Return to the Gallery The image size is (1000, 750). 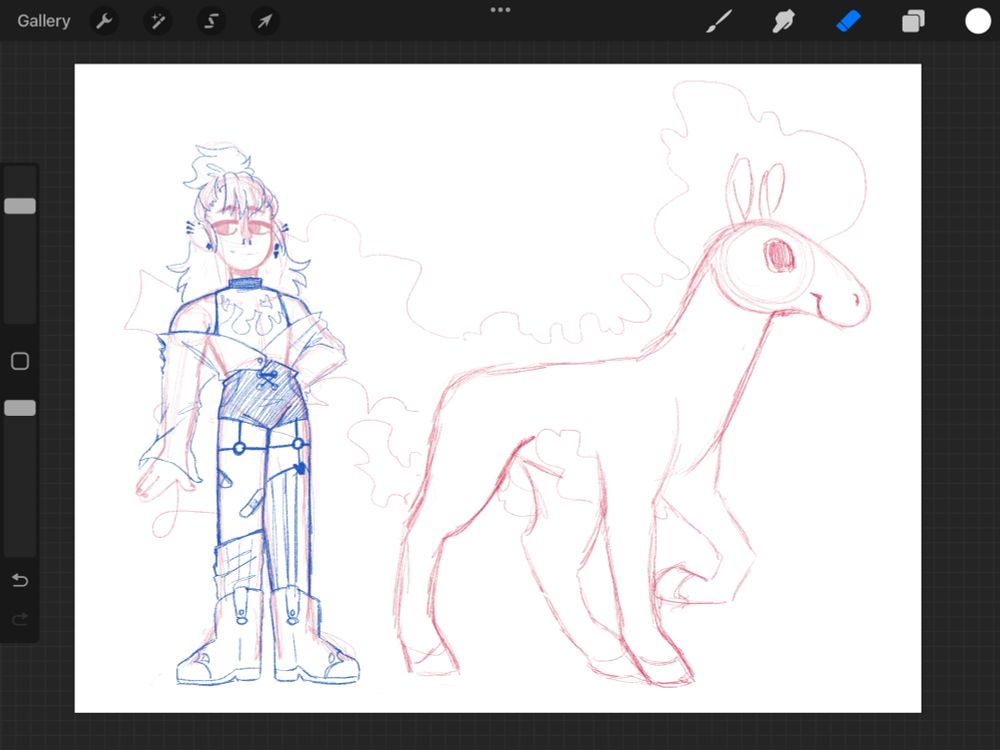[x=43, y=21]
